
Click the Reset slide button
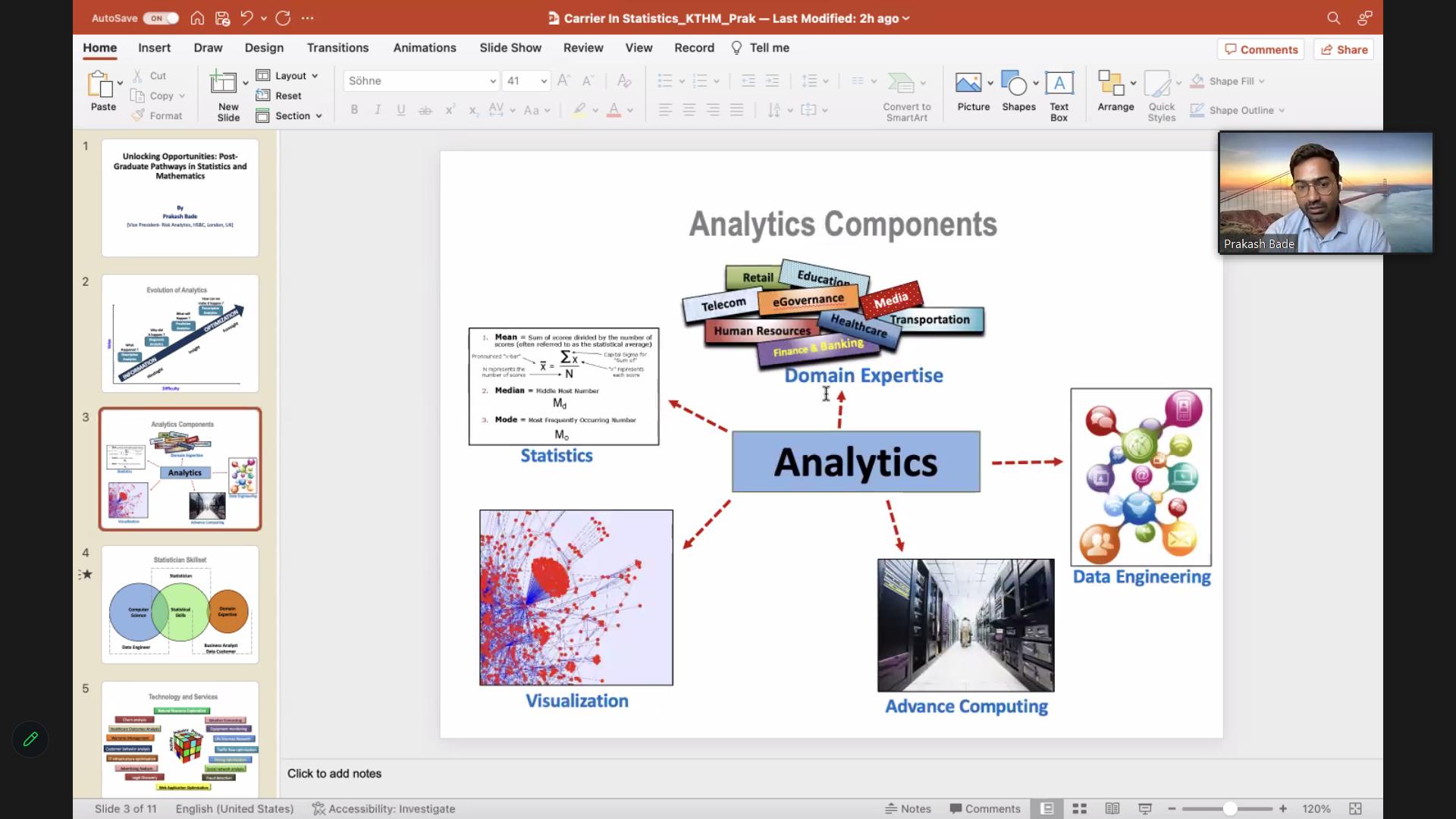(x=279, y=96)
